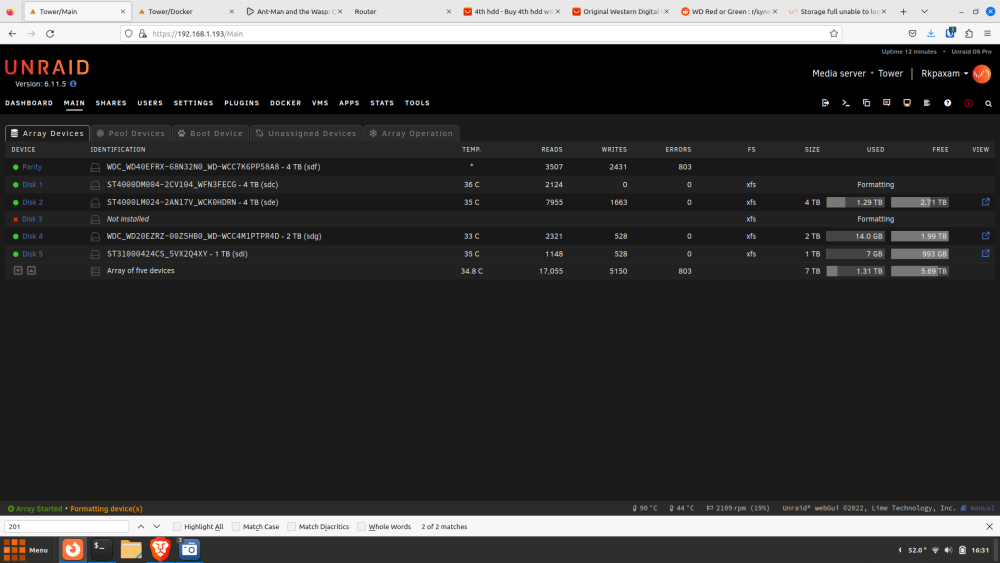Open the system log icon
The image size is (1000, 563).
pyautogui.click(x=927, y=103)
